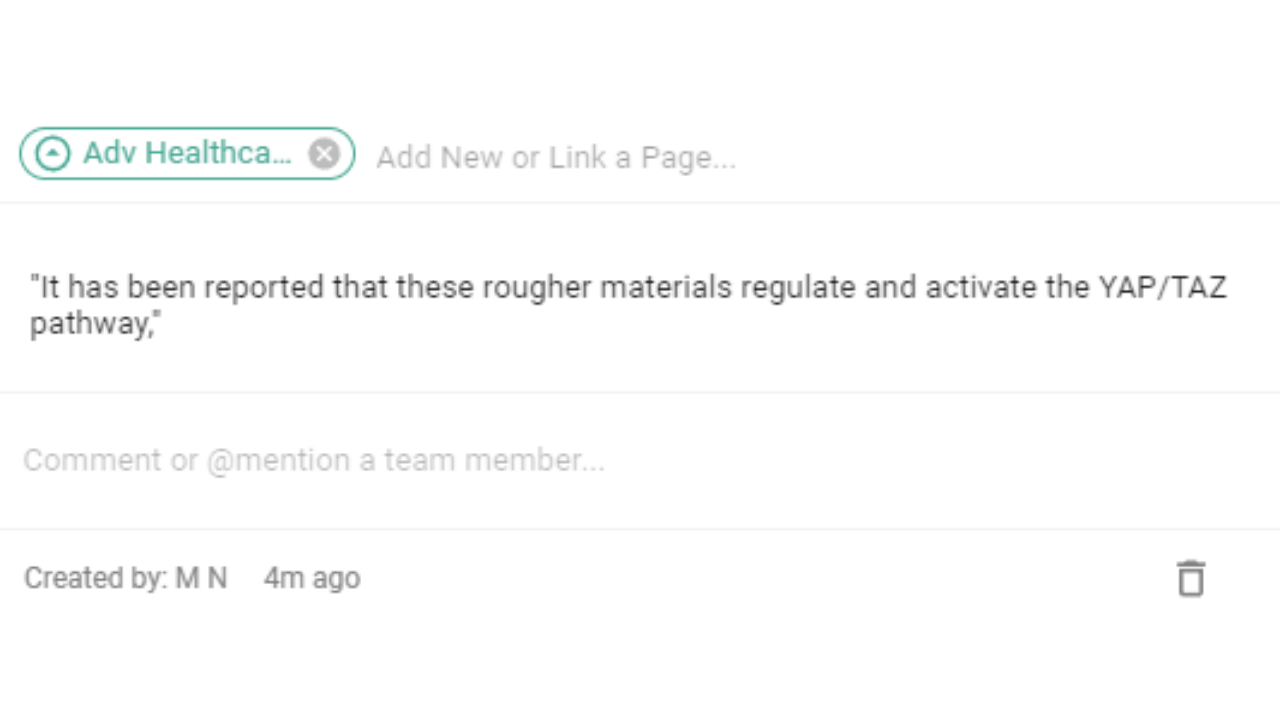This screenshot has height=720, width=1280.
Task: Click the word "YAP/TAZ" in the quote
Action: 1162,288
